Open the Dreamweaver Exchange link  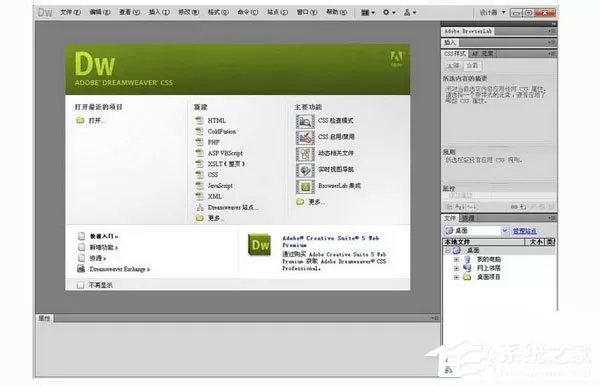point(119,269)
